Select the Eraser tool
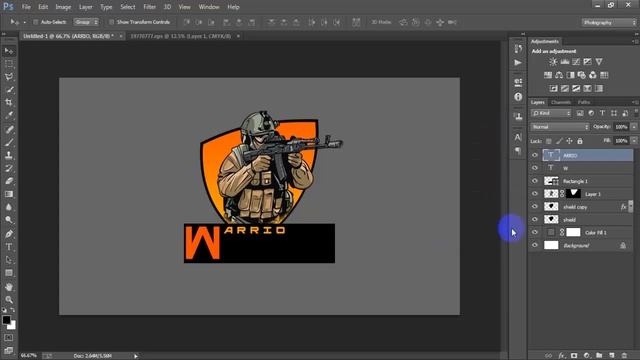Image resolution: width=640 pixels, height=360 pixels. click(x=9, y=181)
